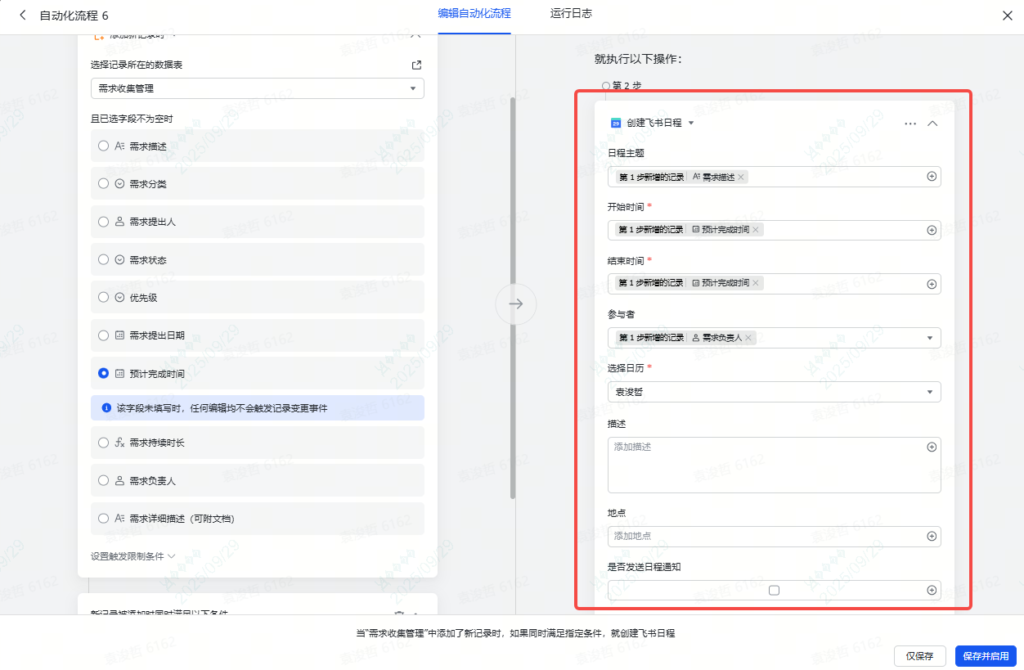
Task: Click the back arrow beside 自动化流程 6
Action: click(22, 16)
